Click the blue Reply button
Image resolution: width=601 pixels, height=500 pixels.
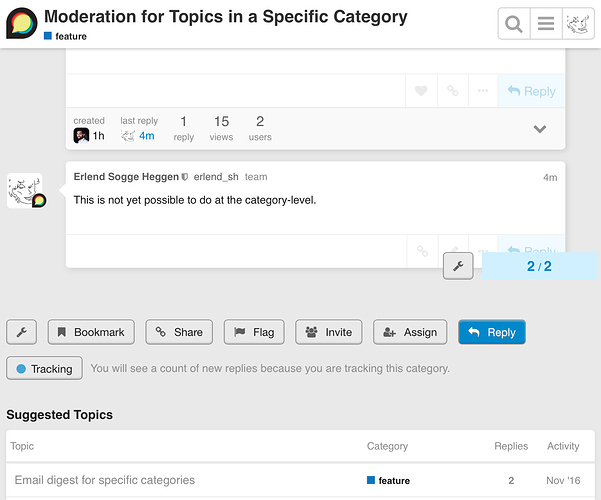click(x=492, y=332)
